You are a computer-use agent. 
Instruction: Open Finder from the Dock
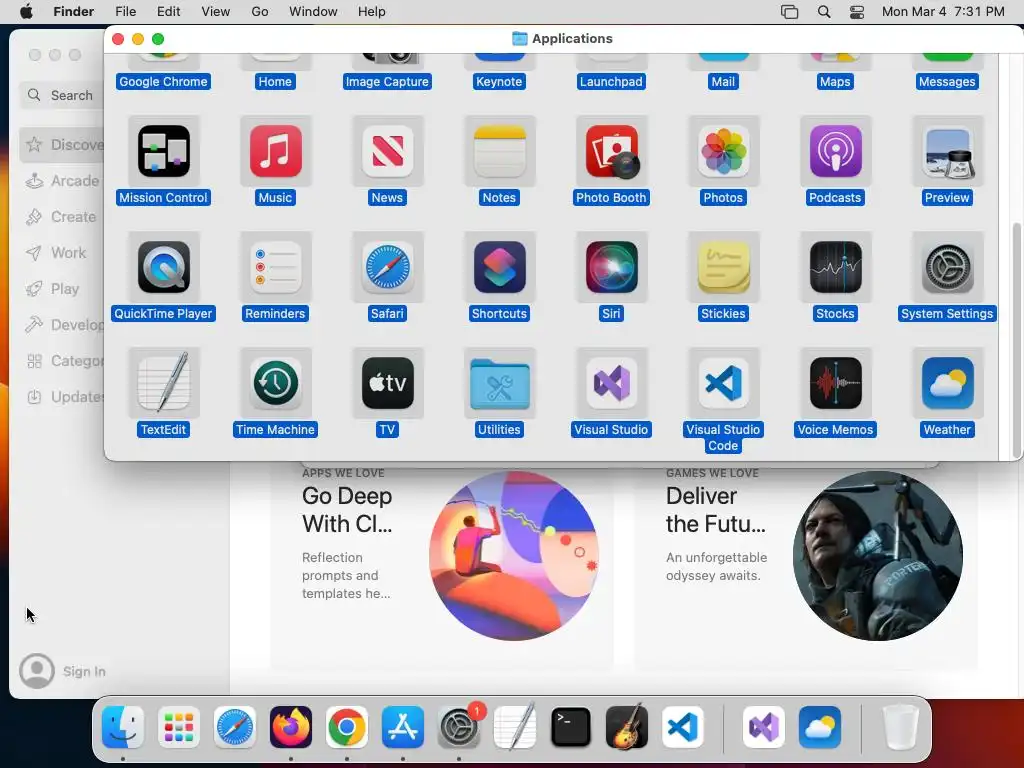point(123,727)
